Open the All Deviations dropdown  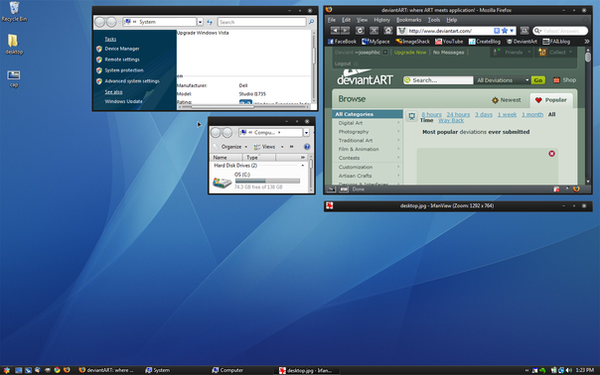[502, 80]
